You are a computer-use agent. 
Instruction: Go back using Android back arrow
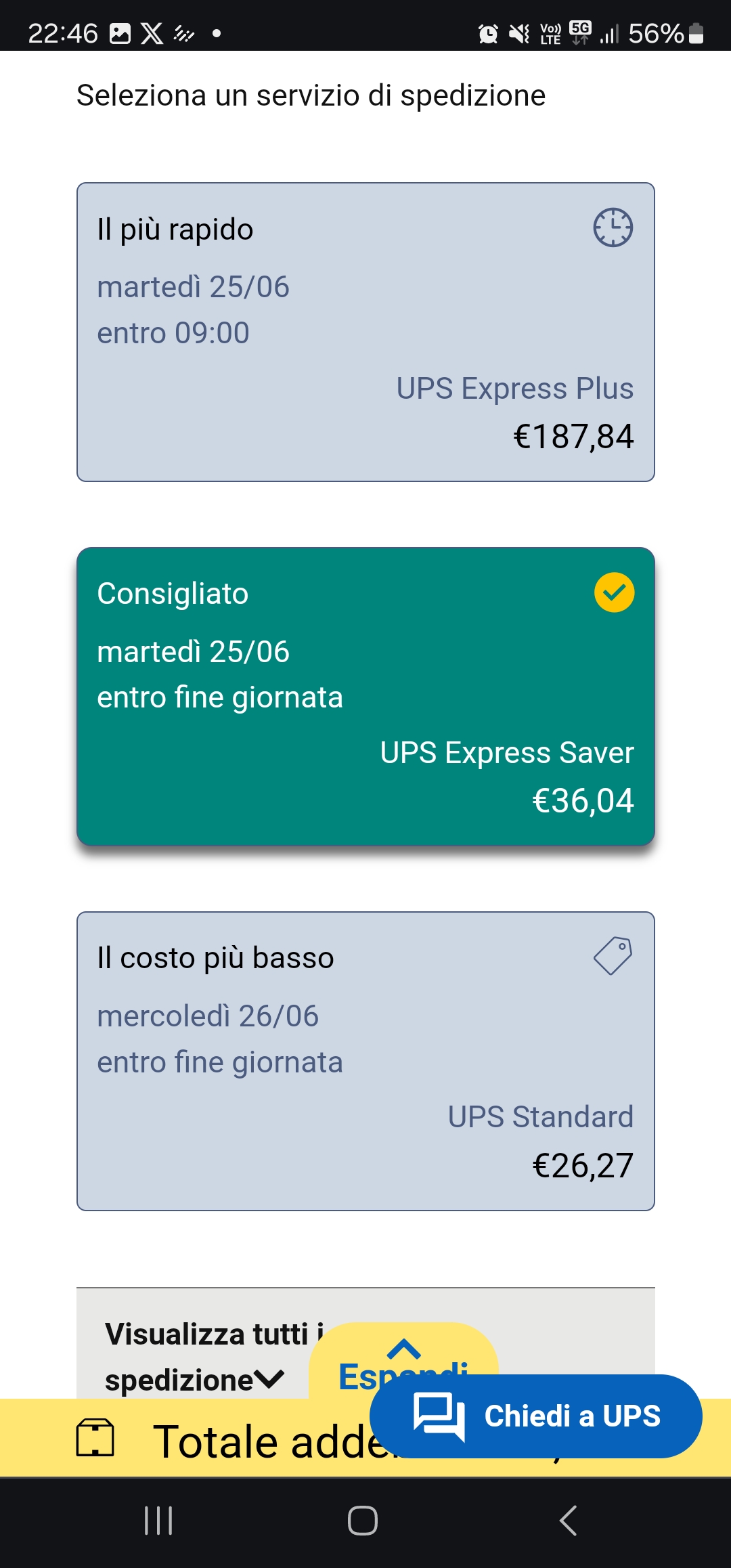[569, 1521]
